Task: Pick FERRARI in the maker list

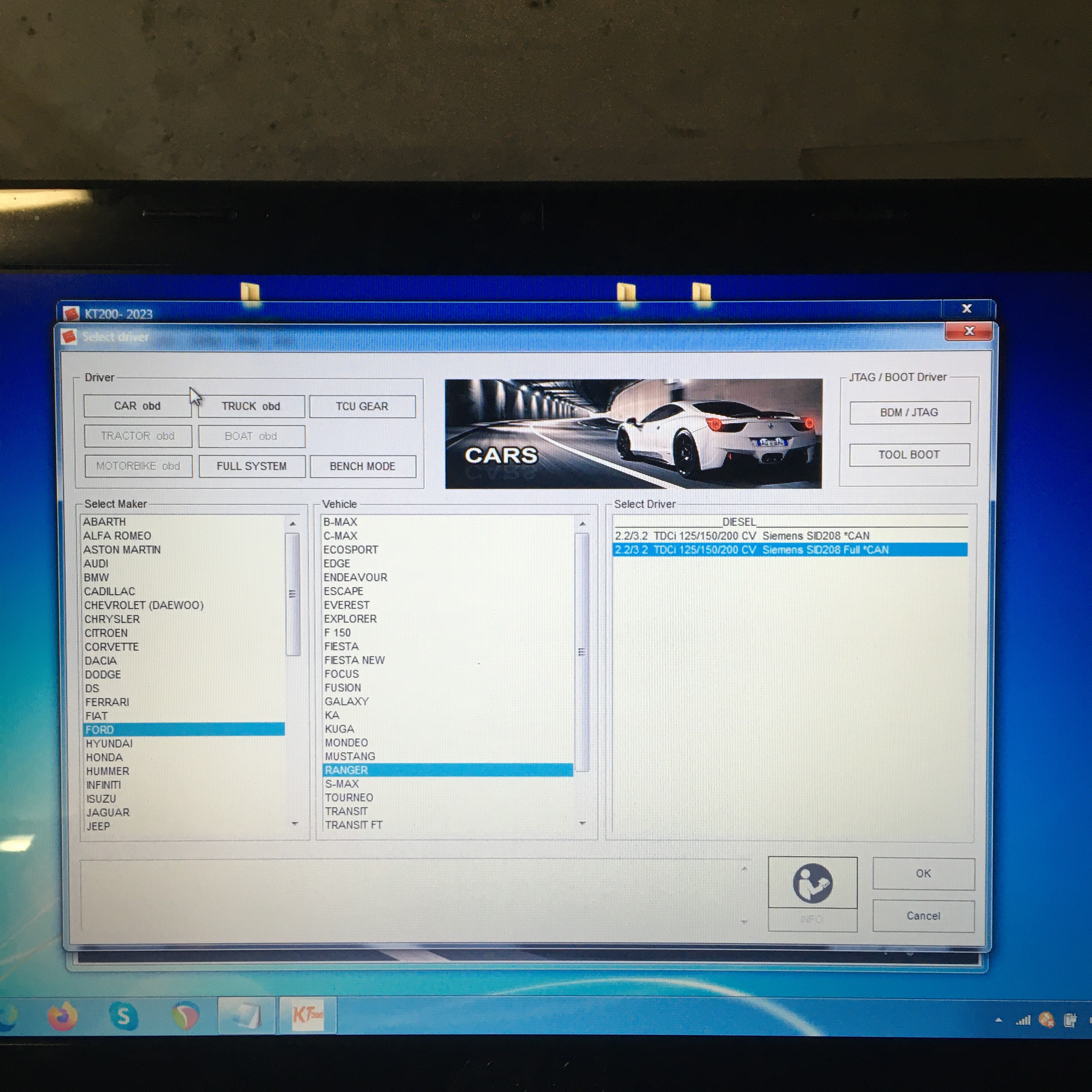Action: pyautogui.click(x=107, y=702)
